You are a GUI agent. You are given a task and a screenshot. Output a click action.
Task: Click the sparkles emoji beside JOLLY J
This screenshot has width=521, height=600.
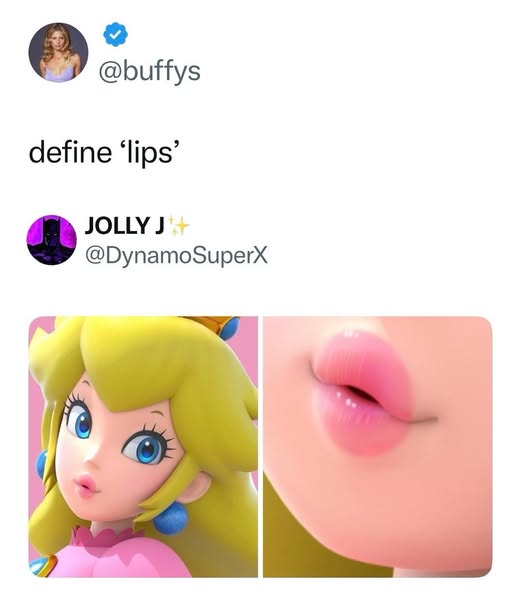(178, 226)
